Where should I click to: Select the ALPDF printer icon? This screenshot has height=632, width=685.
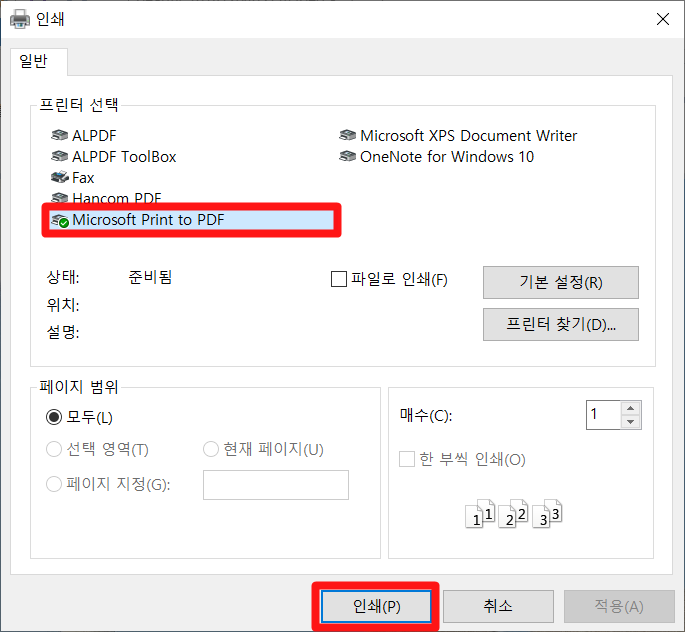pos(59,135)
